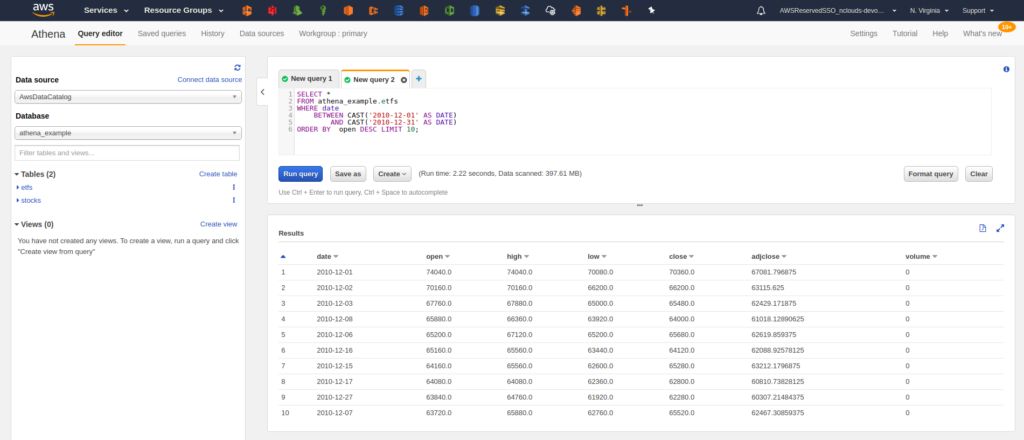This screenshot has height=440, width=1024.
Task: Click Connect data source link
Action: click(210, 80)
